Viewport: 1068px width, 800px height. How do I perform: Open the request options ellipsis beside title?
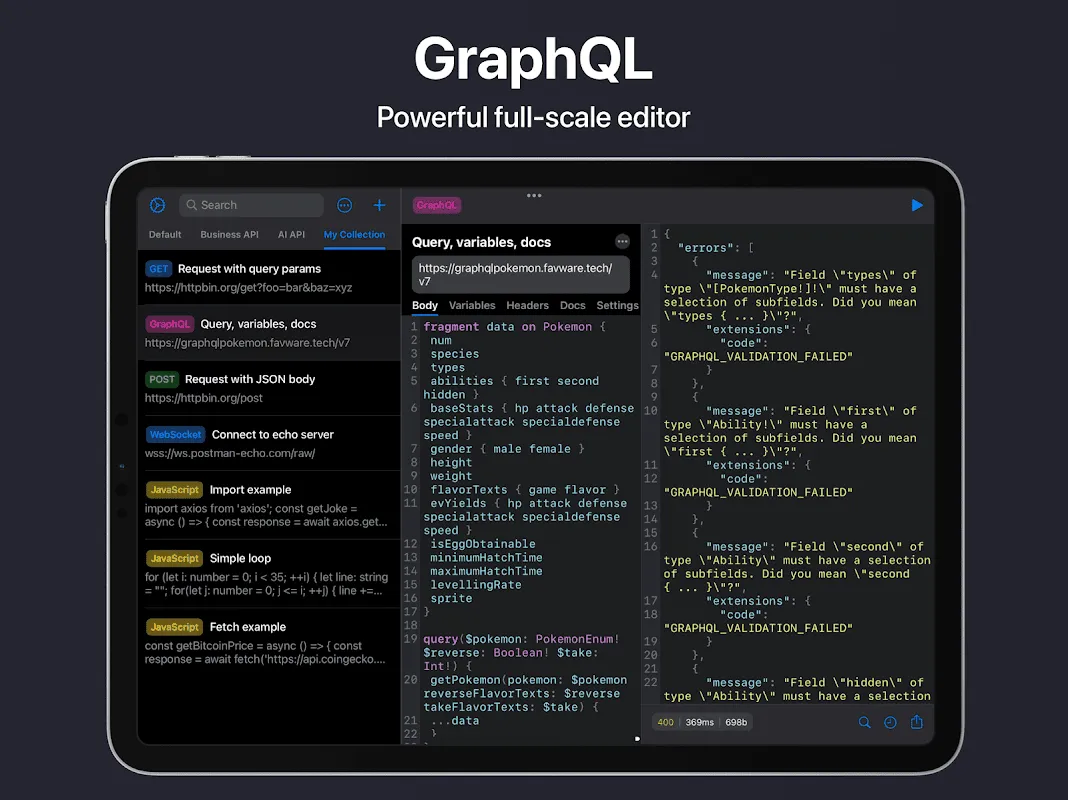click(x=623, y=242)
